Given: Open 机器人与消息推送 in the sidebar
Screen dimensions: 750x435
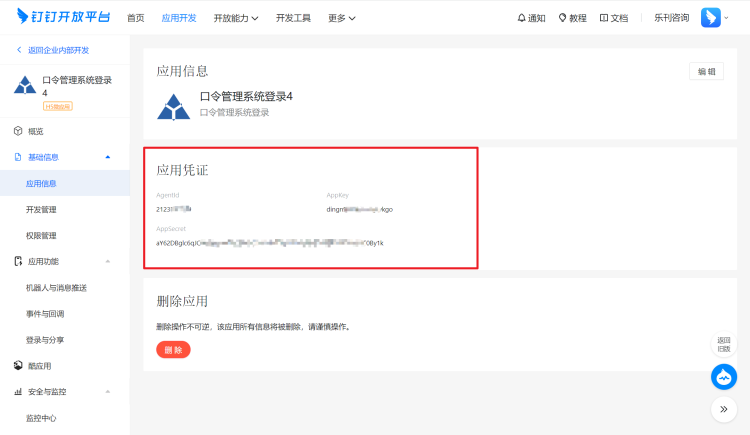Looking at the screenshot, I should [x=56, y=288].
